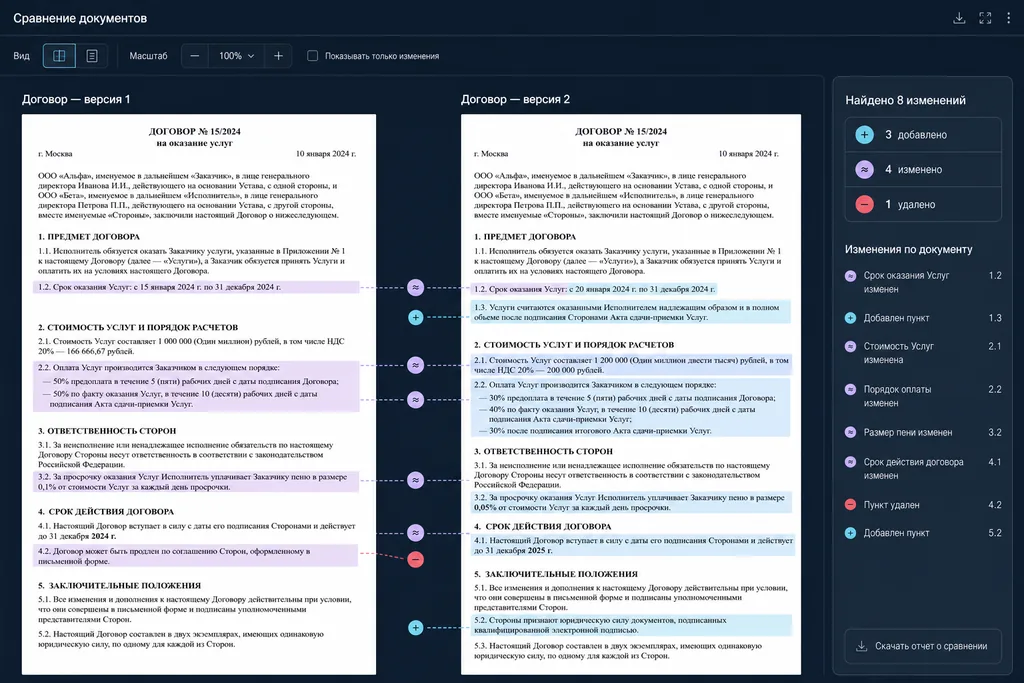Click highlighted clause 2.2 in version 1
This screenshot has height=683, width=1024.
click(196, 386)
